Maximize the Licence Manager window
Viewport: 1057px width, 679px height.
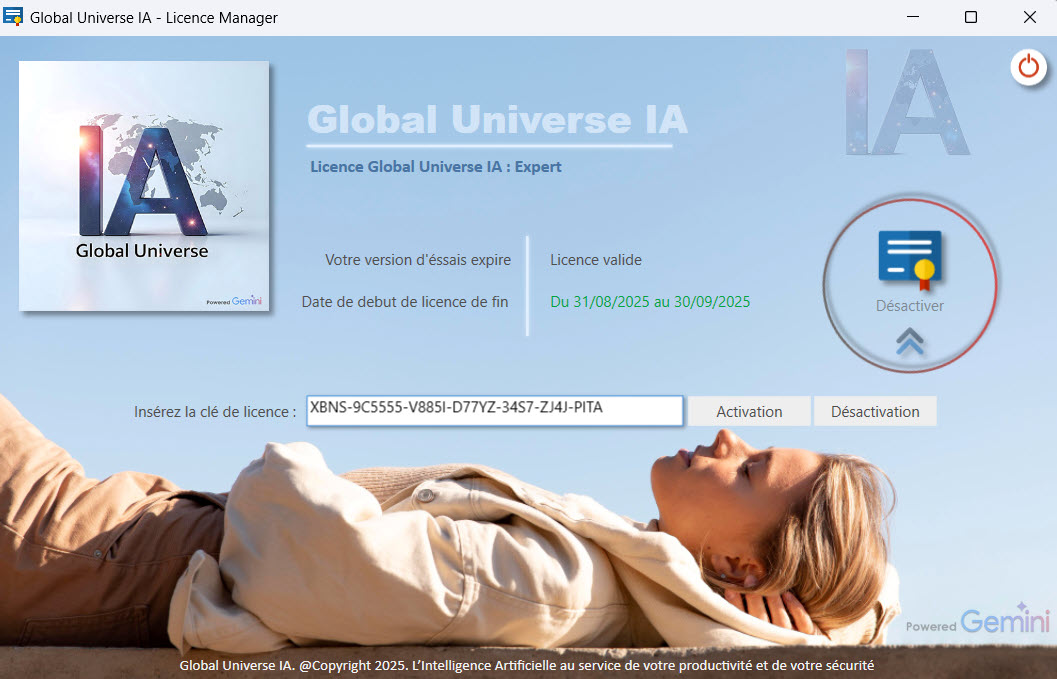[970, 17]
